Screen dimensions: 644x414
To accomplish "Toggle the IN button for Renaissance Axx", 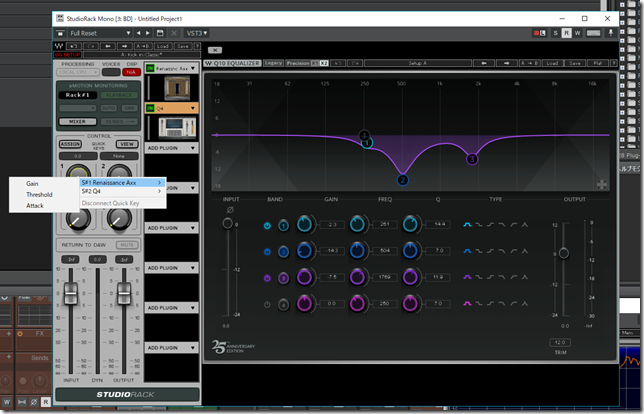I will point(150,69).
